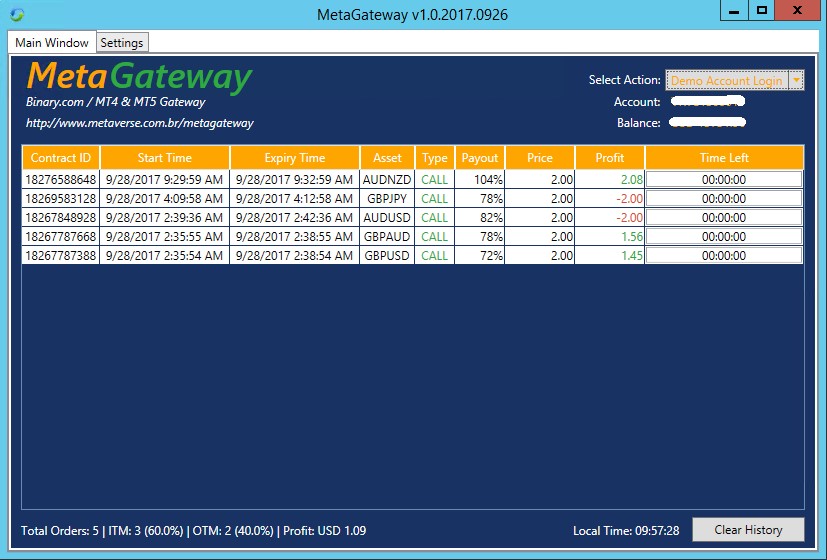Viewport: 827px width, 560px height.
Task: Click the AUDNZD row's time left bar
Action: click(724, 180)
